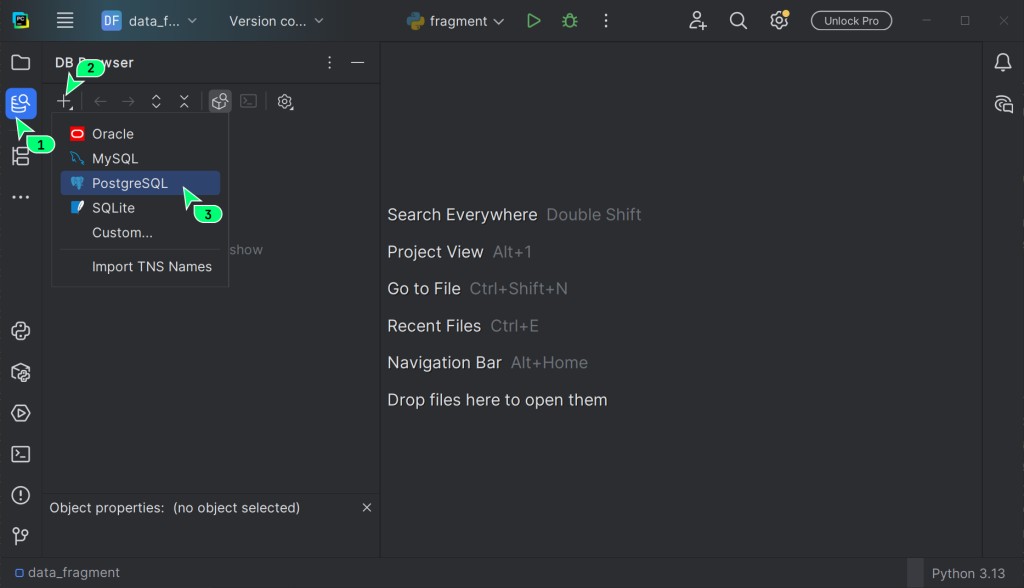
Task: Open the Terminal tool window
Action: pyautogui.click(x=21, y=454)
